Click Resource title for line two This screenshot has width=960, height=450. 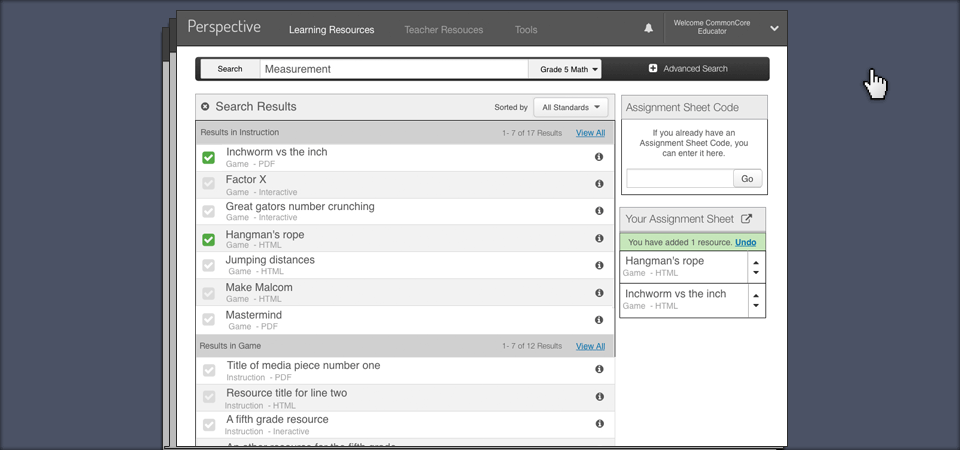287,393
